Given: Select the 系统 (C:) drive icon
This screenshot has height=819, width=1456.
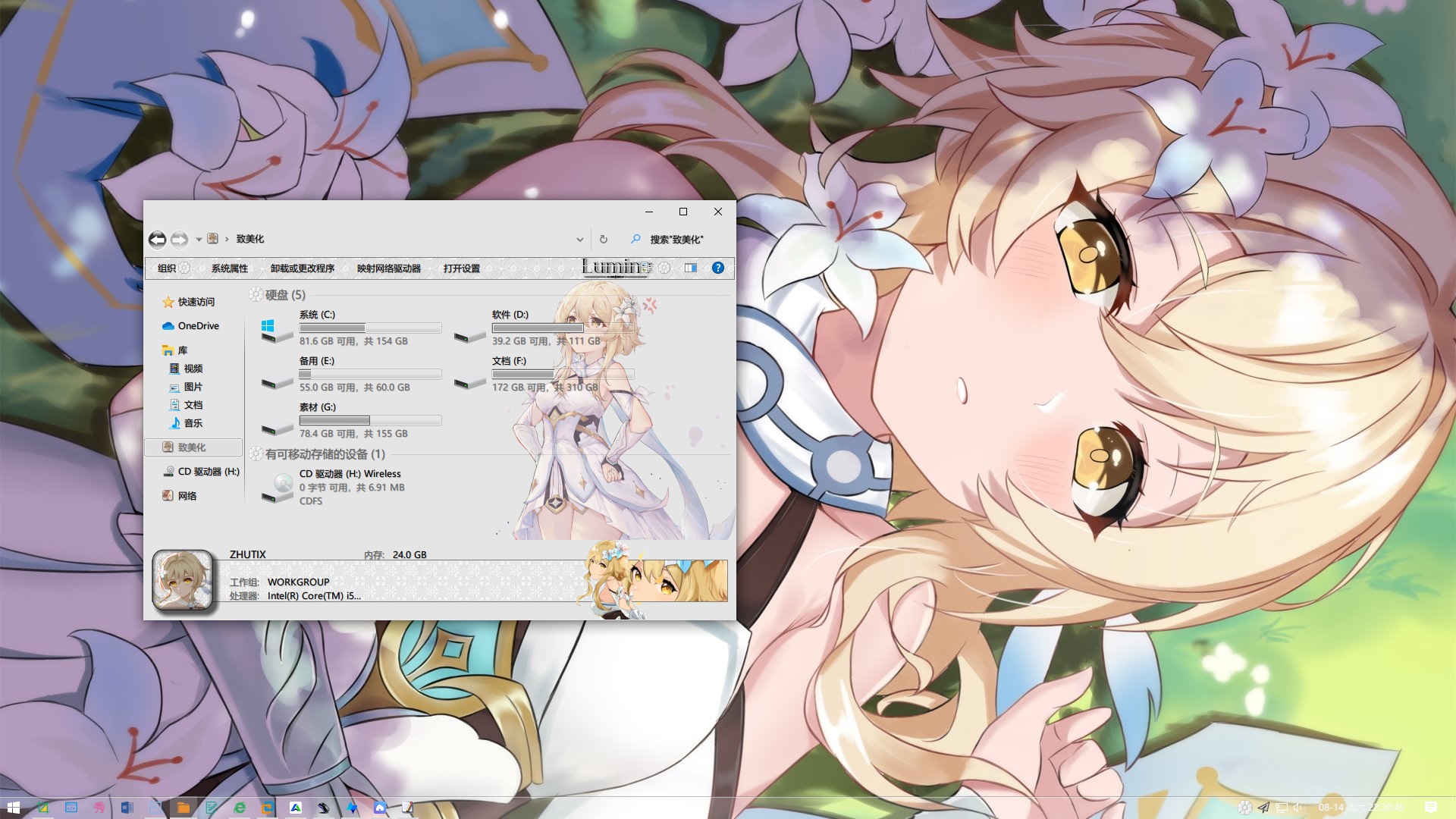Looking at the screenshot, I should click(277, 330).
